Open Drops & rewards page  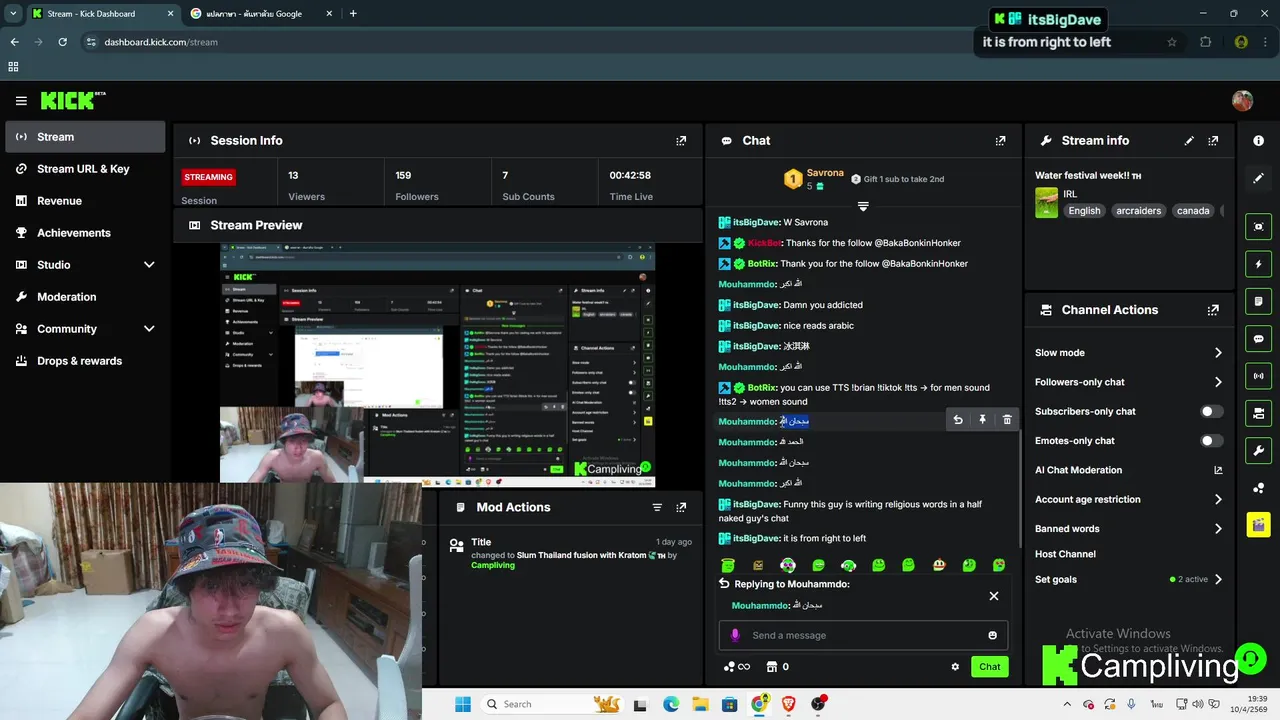[x=85, y=361]
